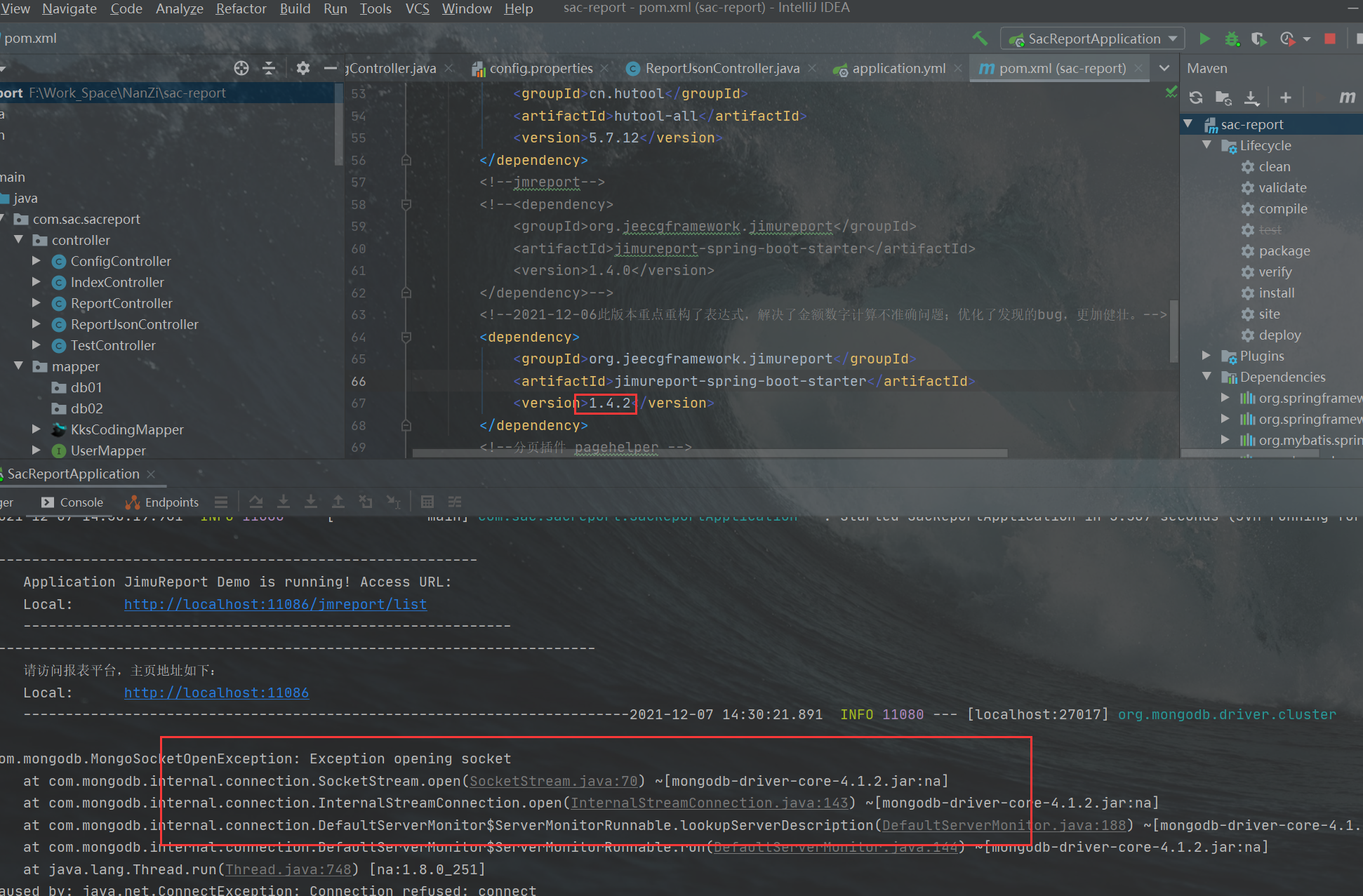This screenshot has height=896, width=1363.
Task: Click the step-into style console toolbar icon
Action: click(311, 502)
